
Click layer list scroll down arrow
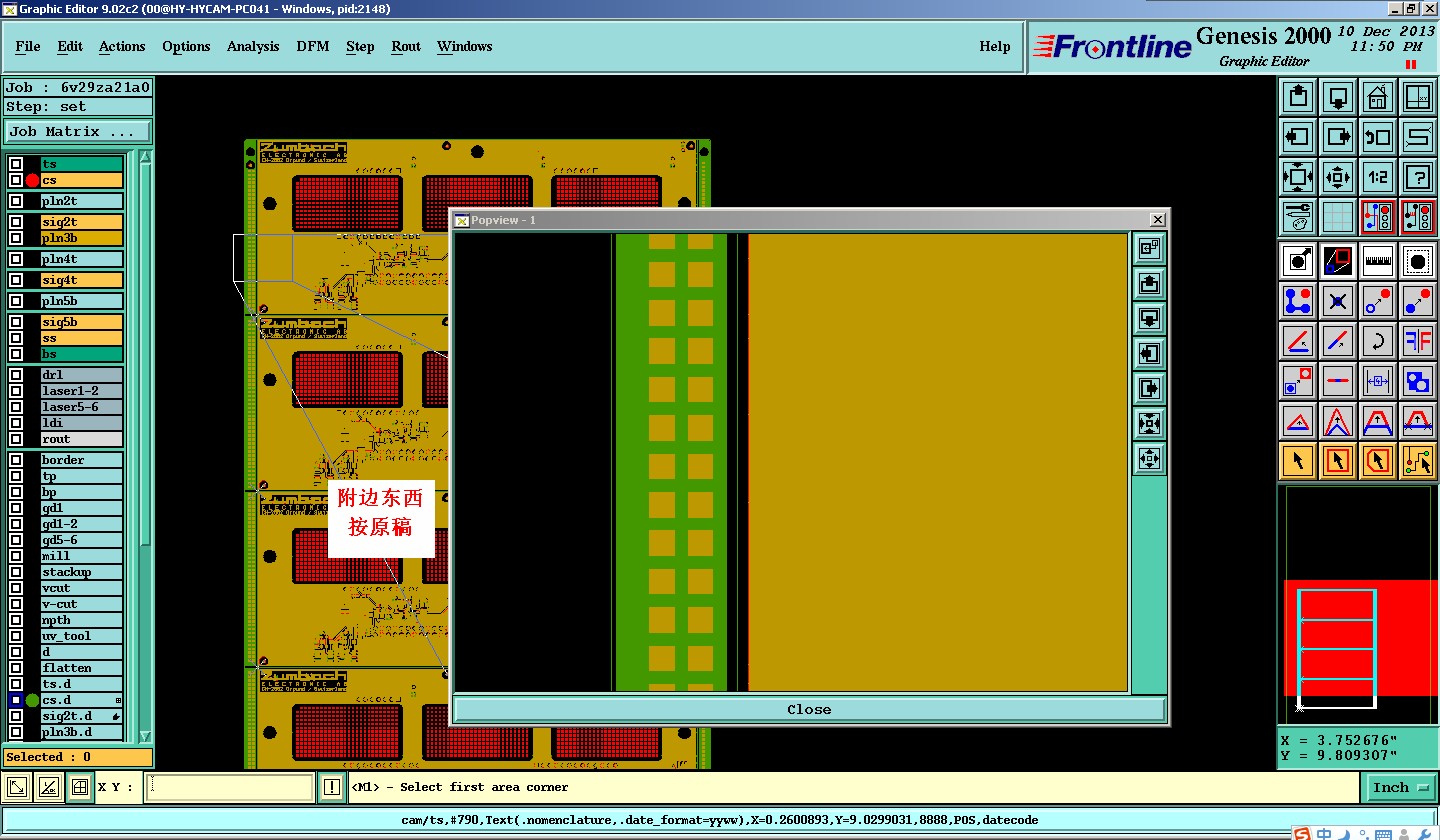pyautogui.click(x=145, y=736)
